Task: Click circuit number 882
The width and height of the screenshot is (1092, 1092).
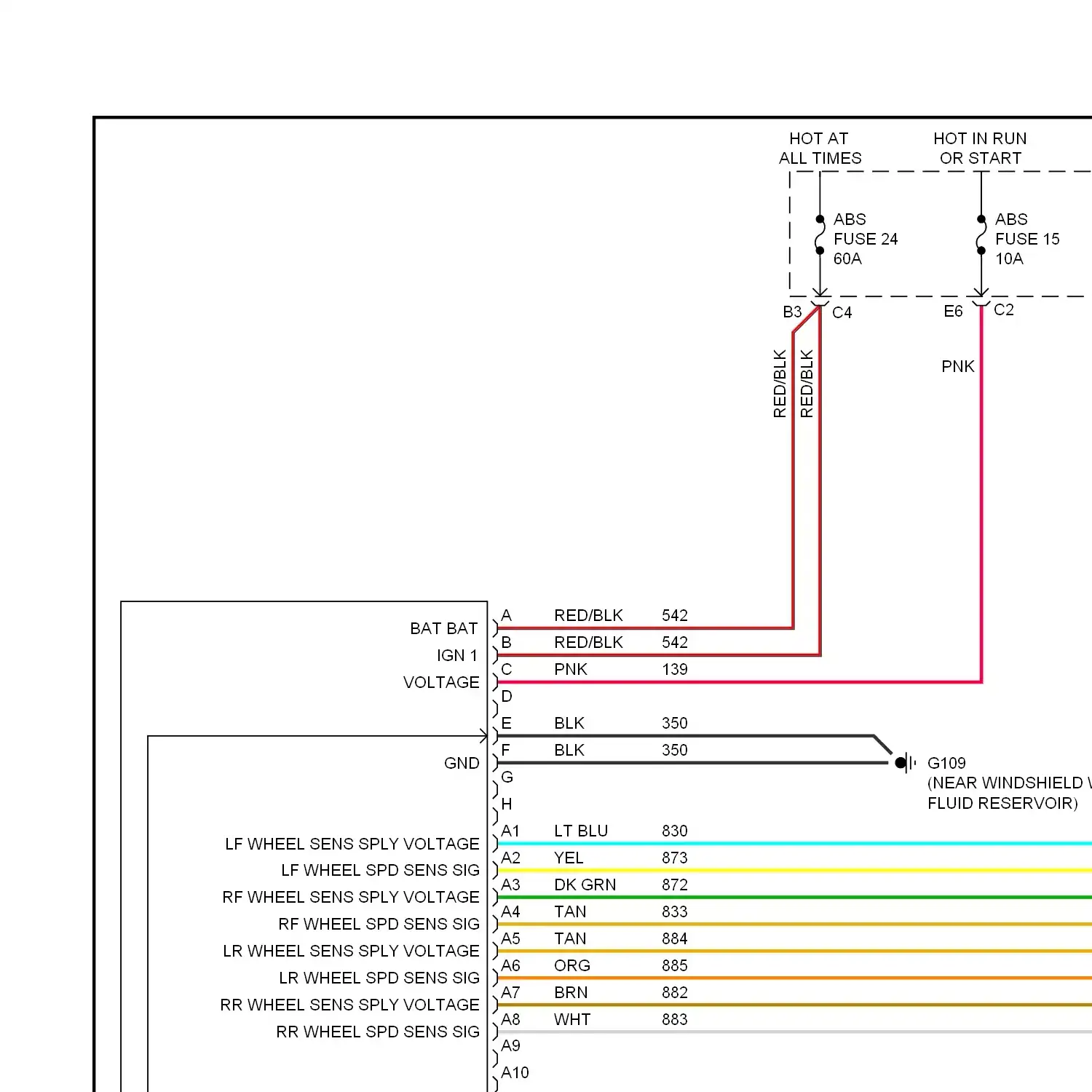Action: pos(674,992)
